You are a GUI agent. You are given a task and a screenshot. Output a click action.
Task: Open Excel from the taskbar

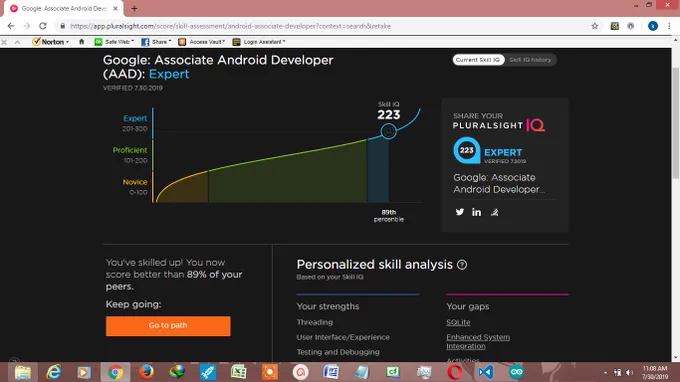tap(239, 372)
